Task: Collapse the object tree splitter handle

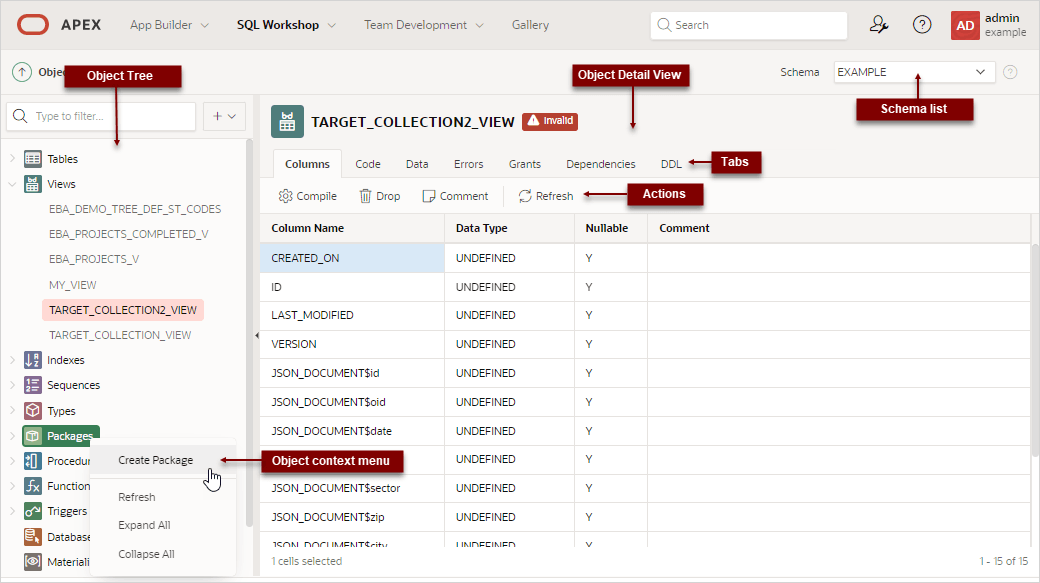Action: (257, 336)
